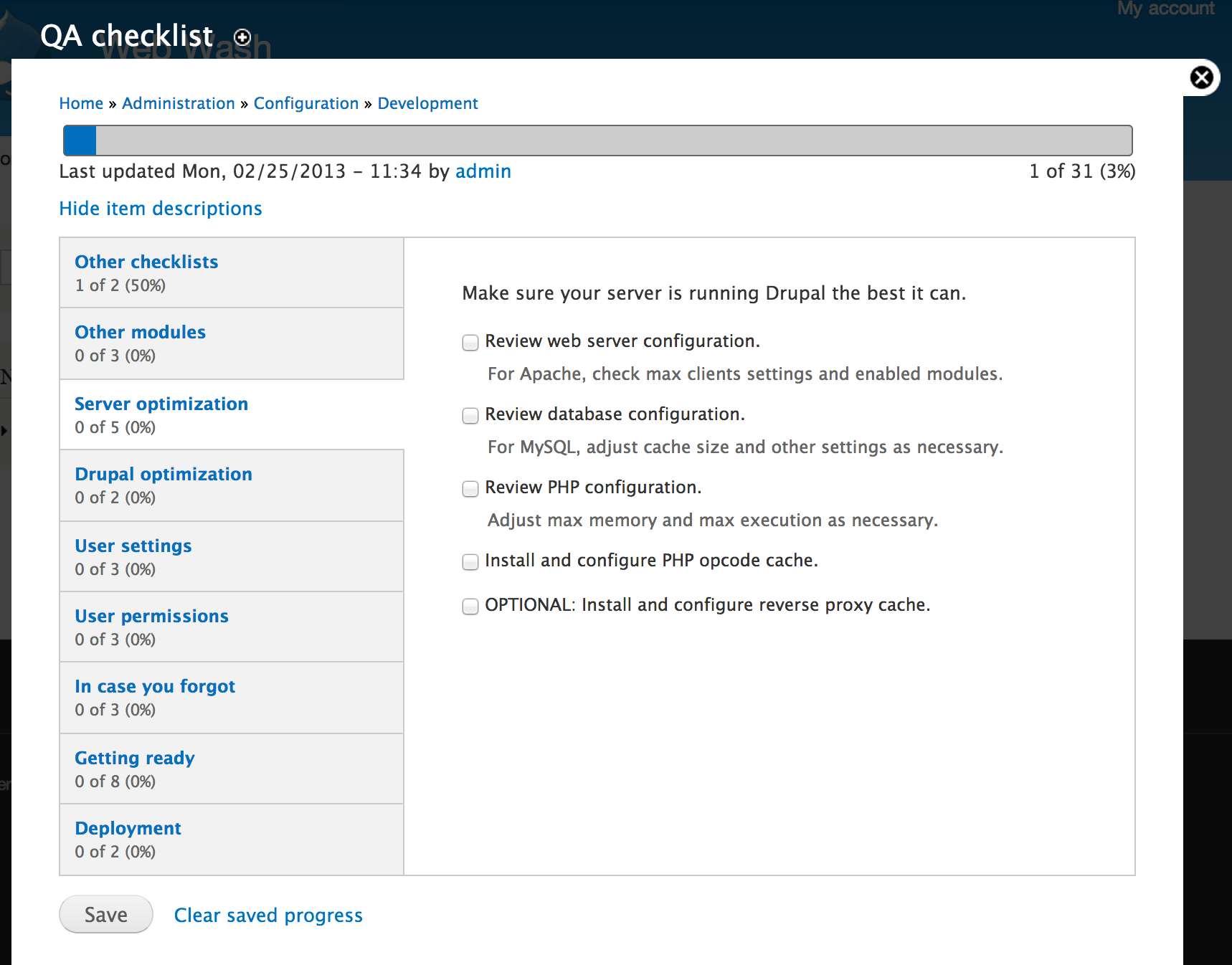
Task: Close the QA checklist overlay
Action: [x=1201, y=77]
